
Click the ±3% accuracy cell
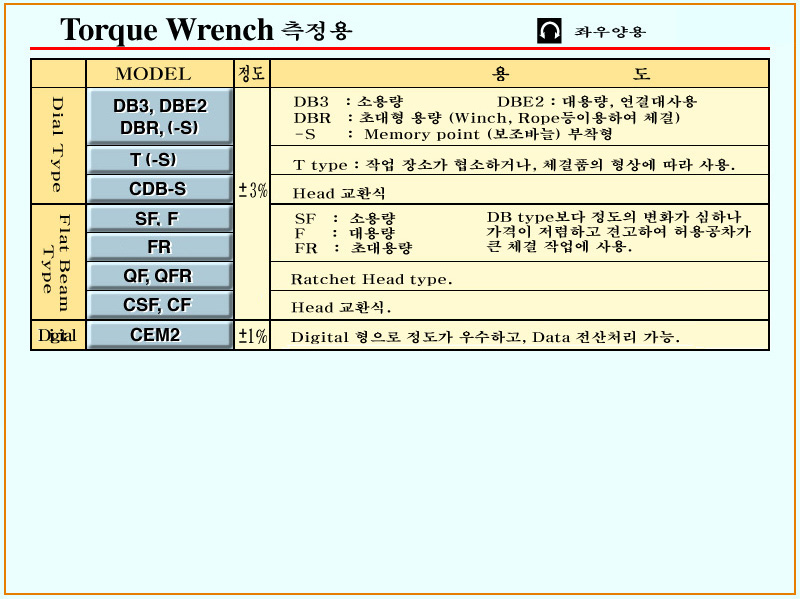tap(252, 190)
